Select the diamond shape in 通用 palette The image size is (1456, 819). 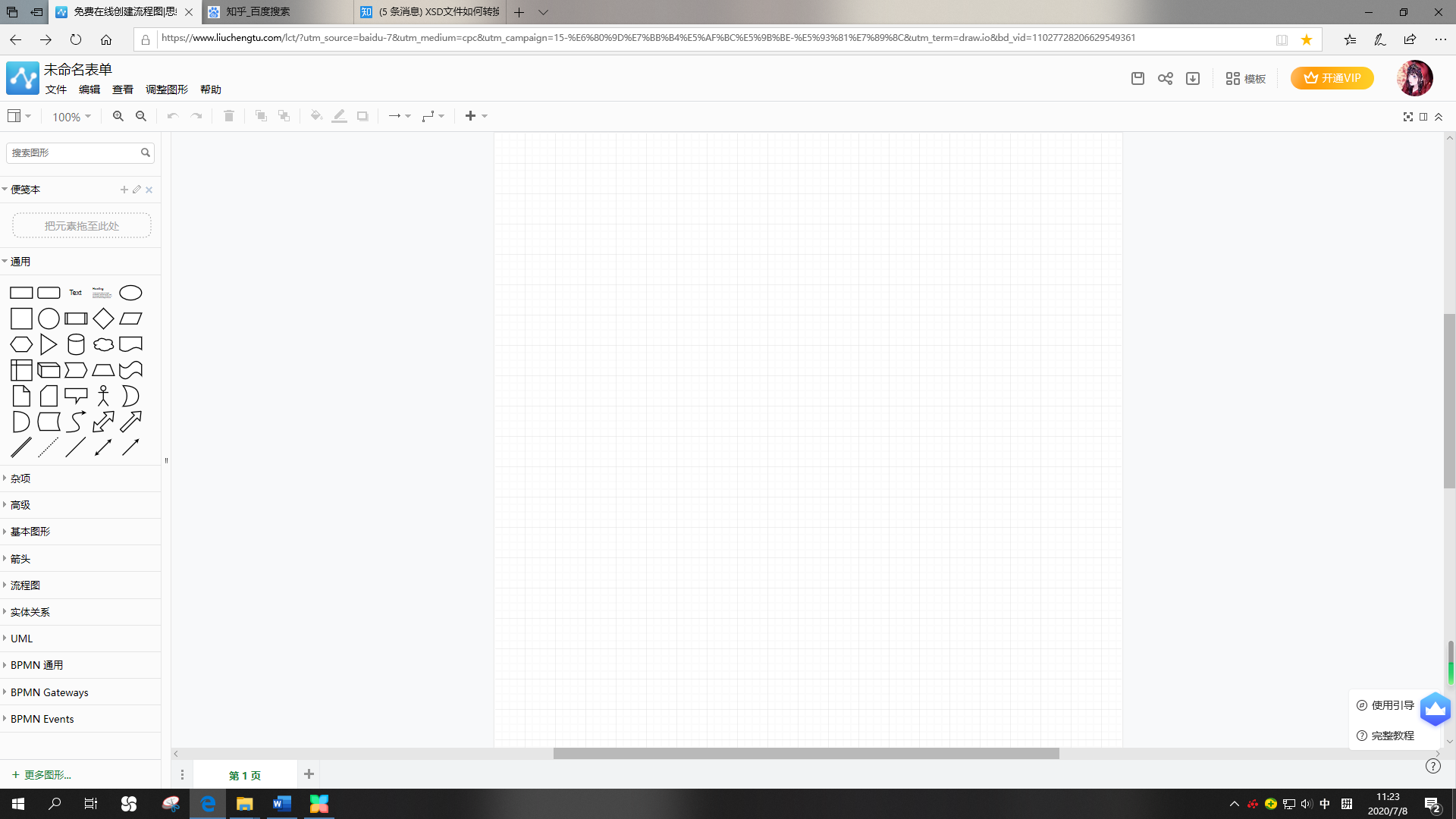103,318
